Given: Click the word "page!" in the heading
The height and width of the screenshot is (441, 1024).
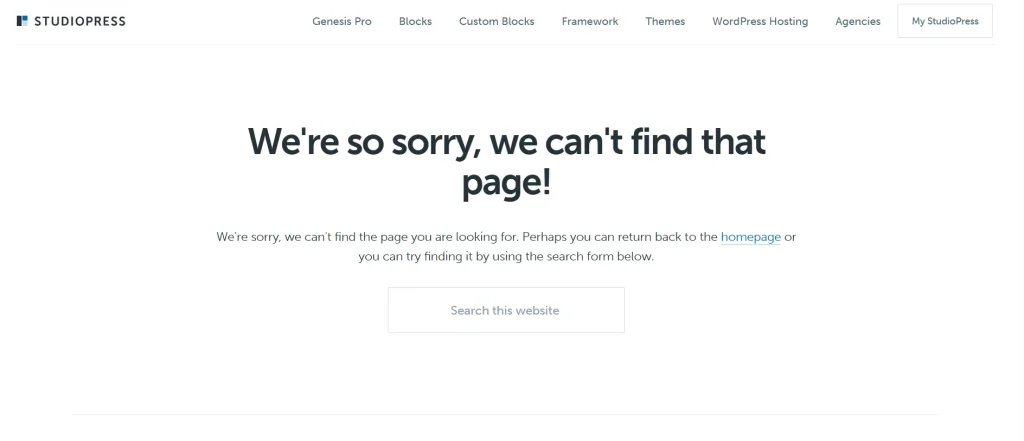Looking at the screenshot, I should tap(506, 183).
